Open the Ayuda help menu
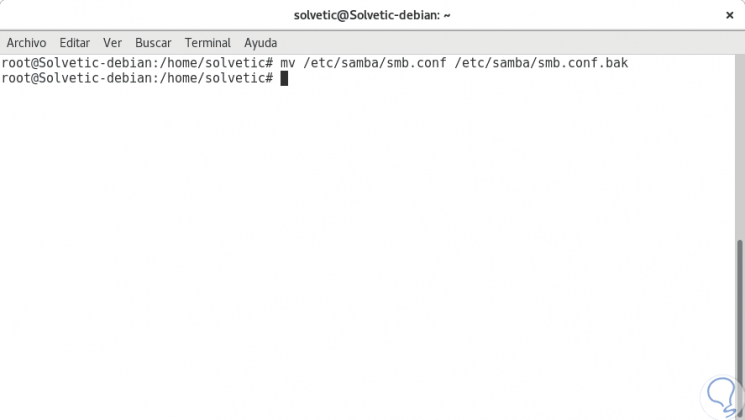Image resolution: width=745 pixels, height=420 pixels. coord(261,43)
